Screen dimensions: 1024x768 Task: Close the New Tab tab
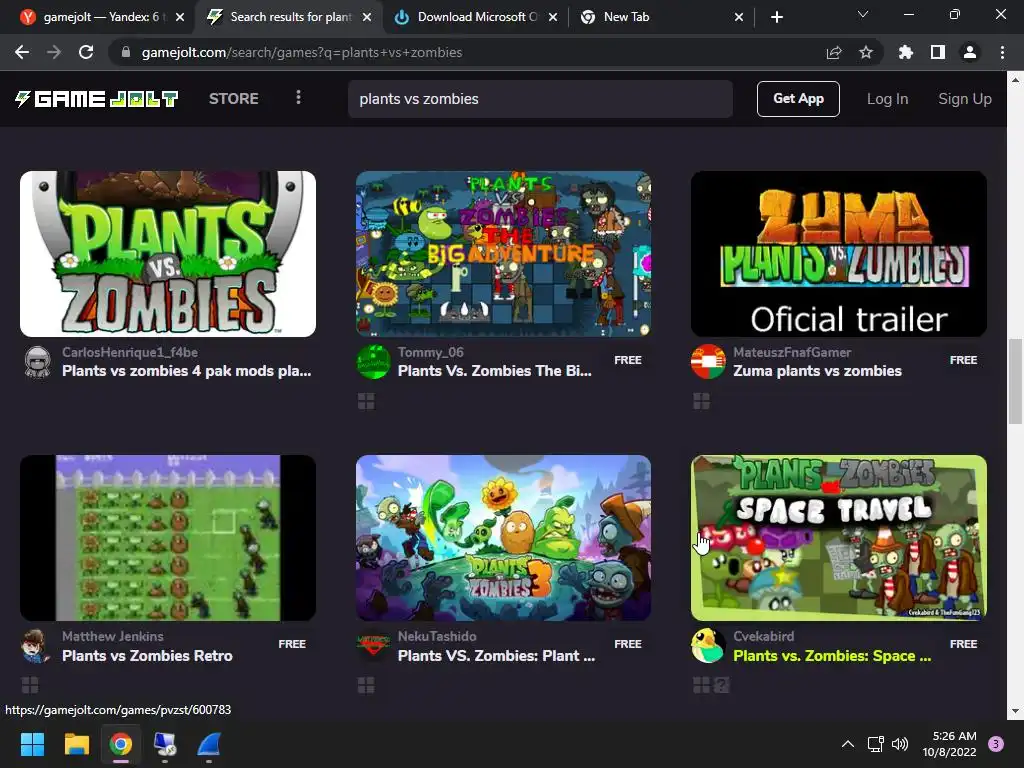[x=739, y=17]
